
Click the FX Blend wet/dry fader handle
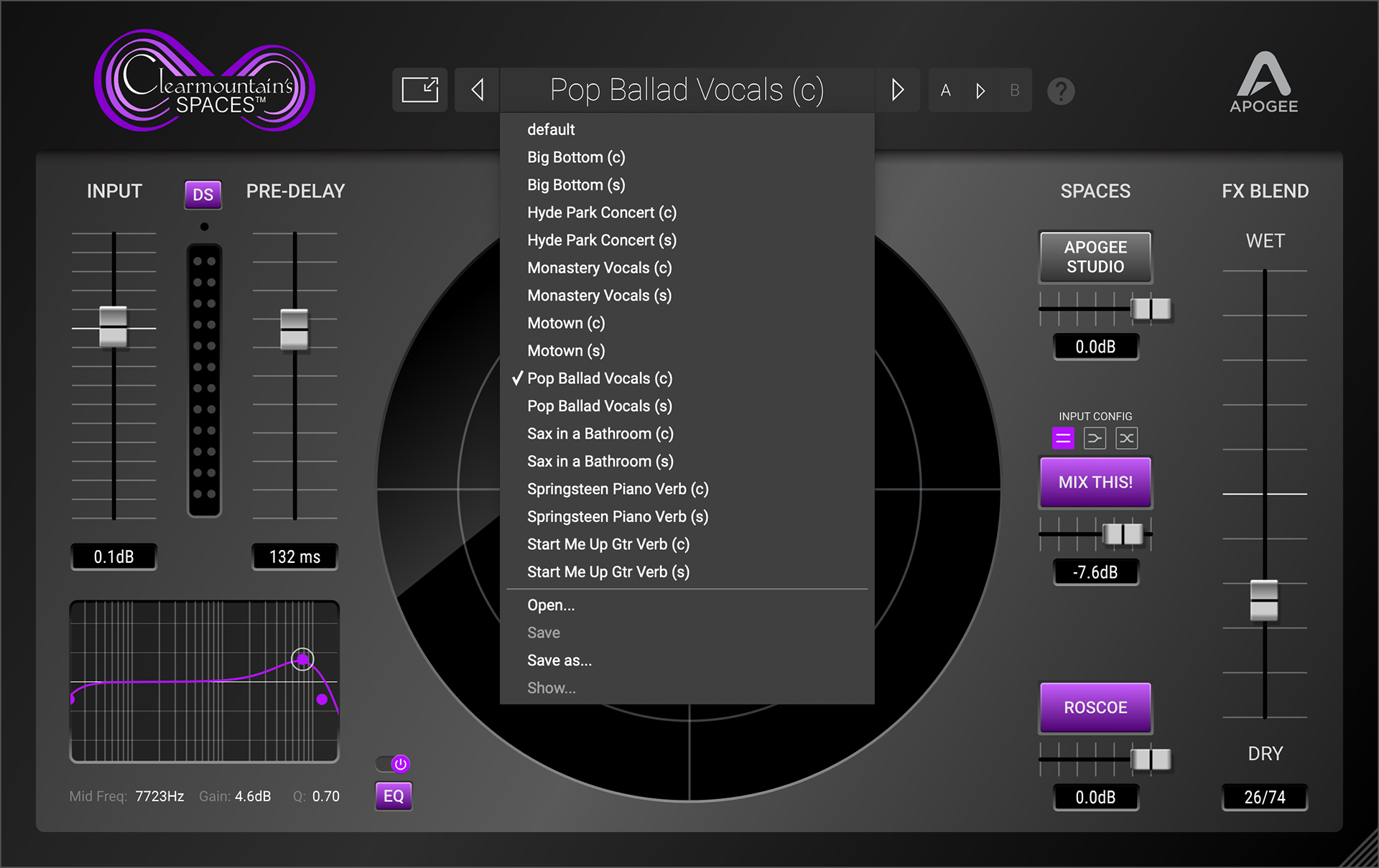pos(1264,600)
